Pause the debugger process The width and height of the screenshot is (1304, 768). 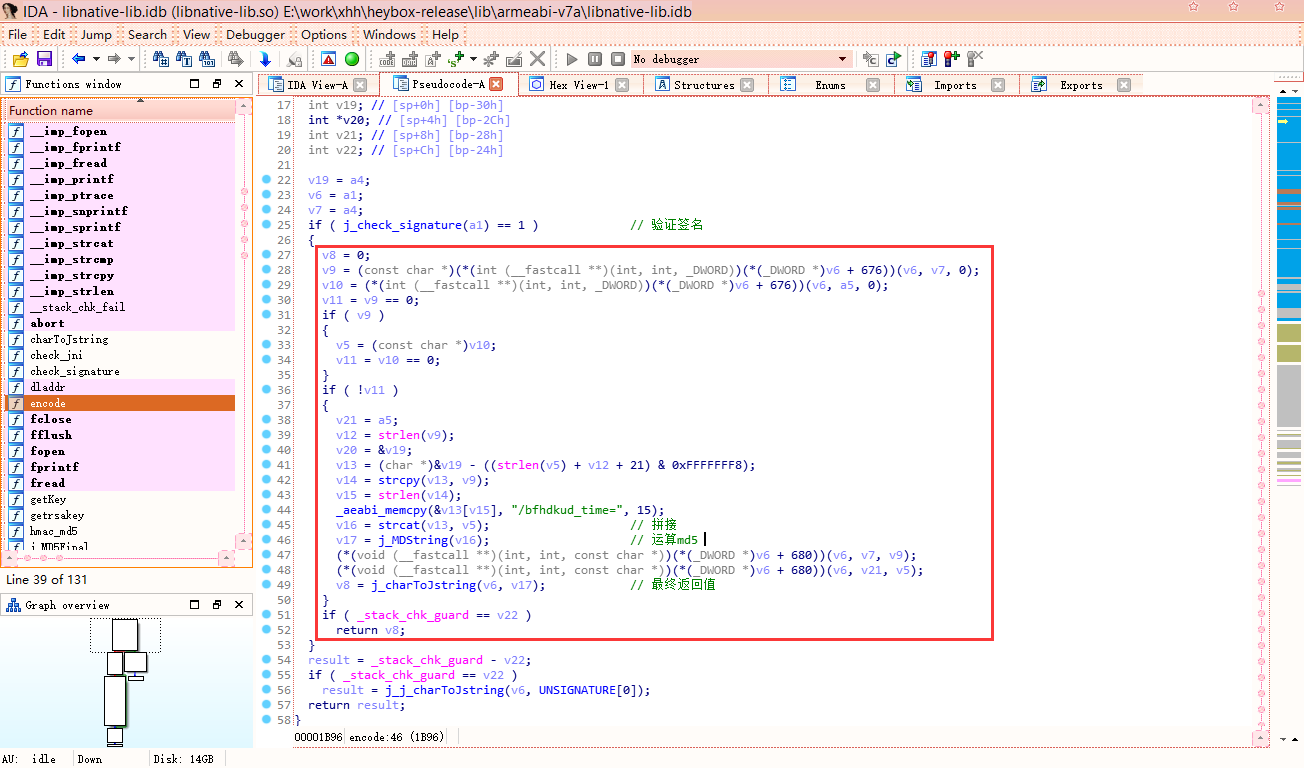tap(595, 60)
